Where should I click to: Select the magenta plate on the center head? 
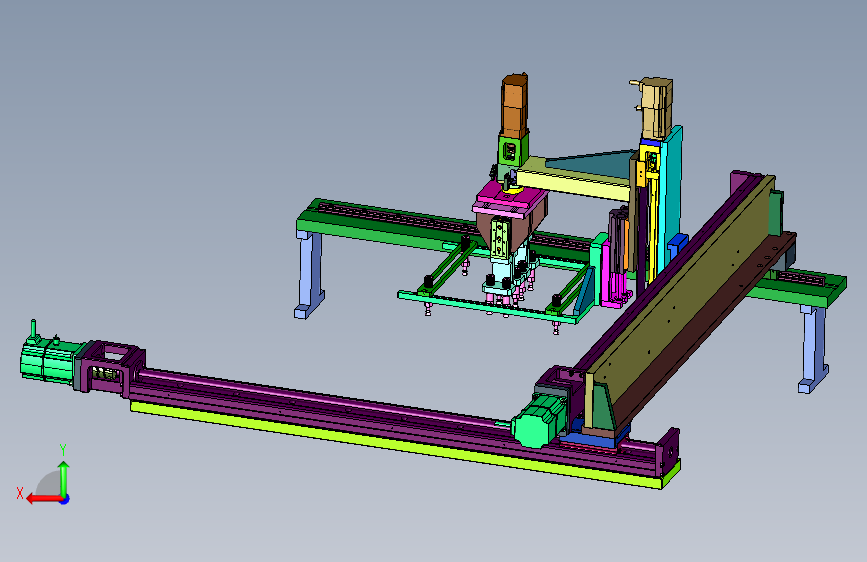[x=509, y=197]
